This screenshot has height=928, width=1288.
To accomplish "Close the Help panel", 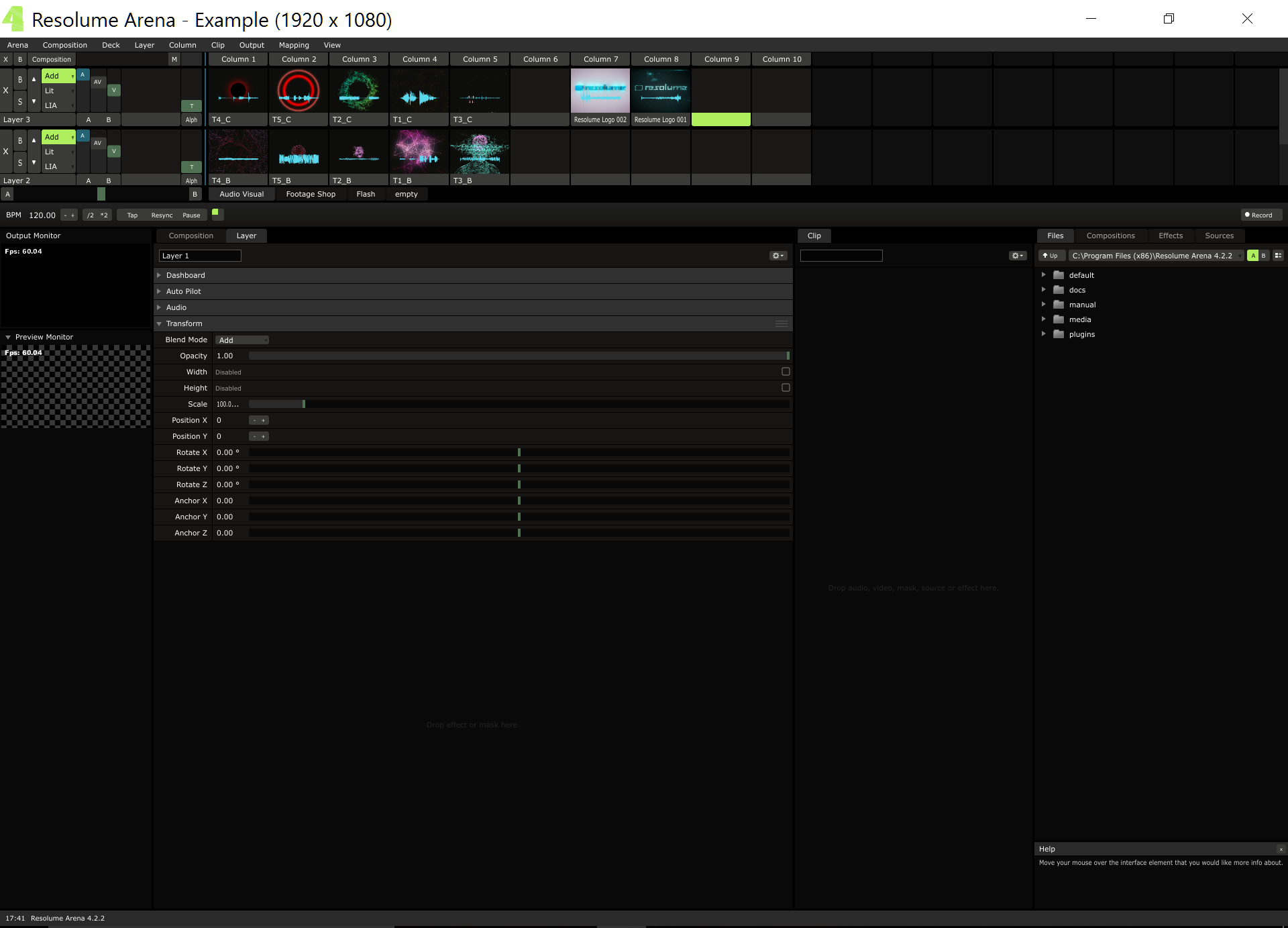I will point(1281,849).
